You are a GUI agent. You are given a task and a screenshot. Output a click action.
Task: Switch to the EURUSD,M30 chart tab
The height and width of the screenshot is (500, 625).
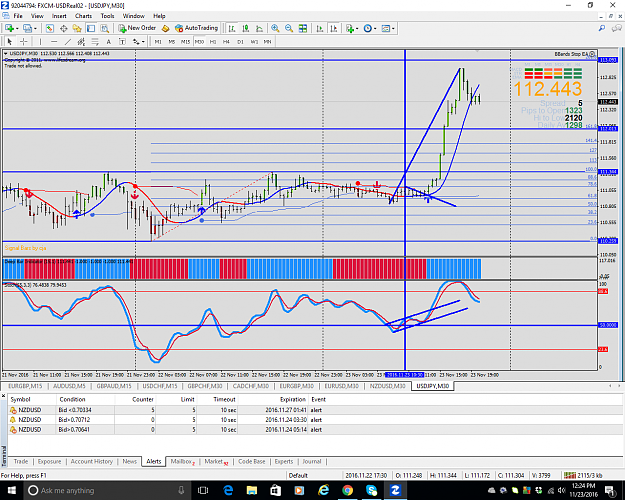point(341,386)
